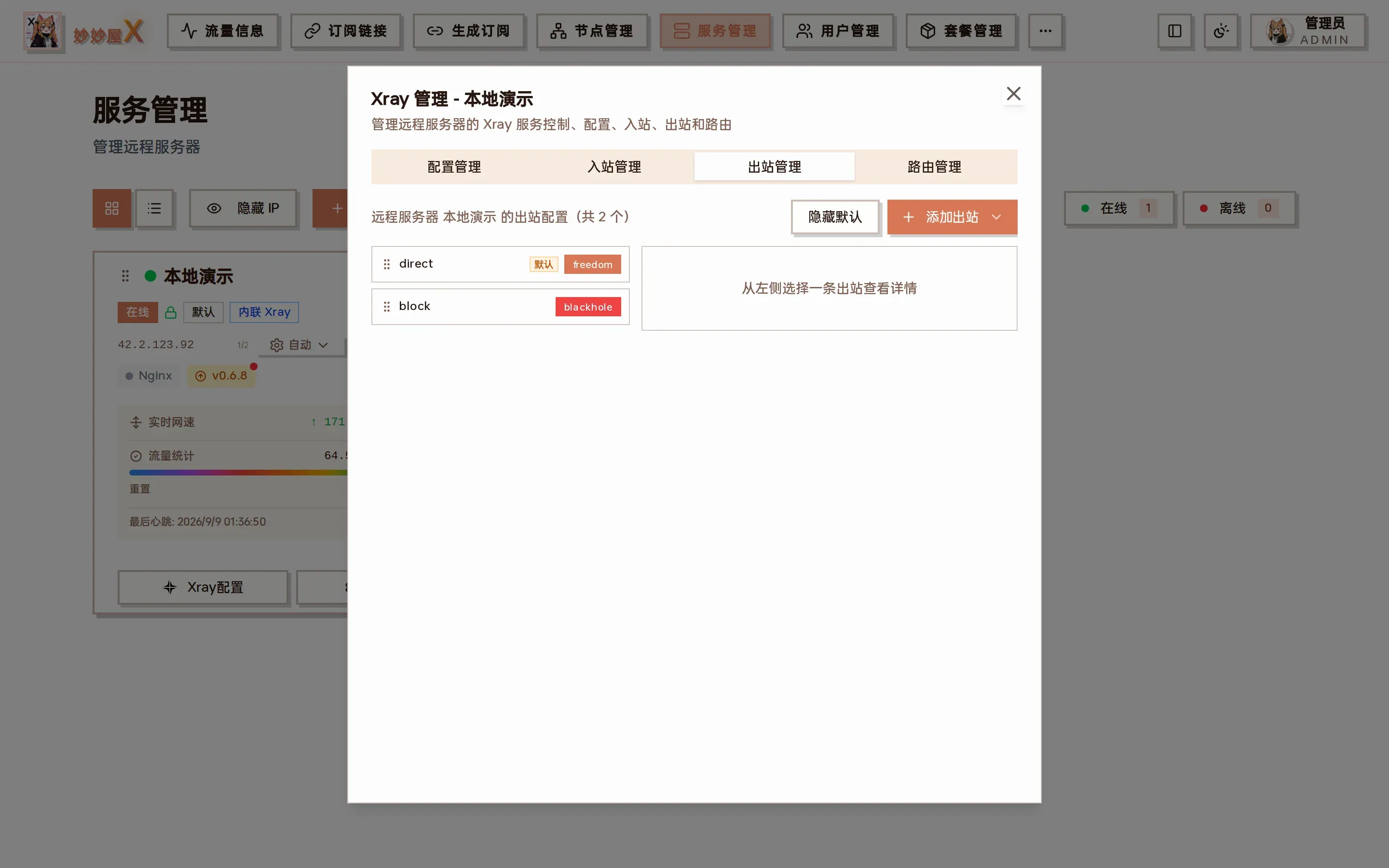Switch to the 入站管理 tab
This screenshot has height=868, width=1389.
614,166
